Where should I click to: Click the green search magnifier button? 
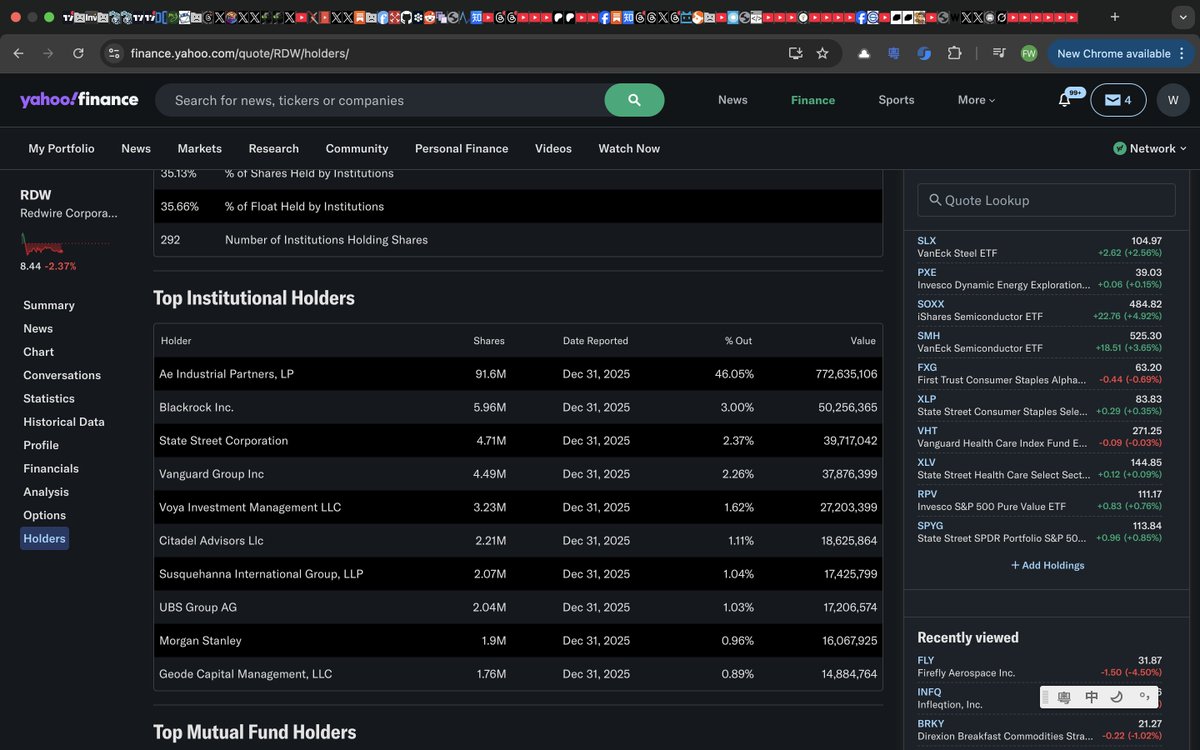pos(634,100)
